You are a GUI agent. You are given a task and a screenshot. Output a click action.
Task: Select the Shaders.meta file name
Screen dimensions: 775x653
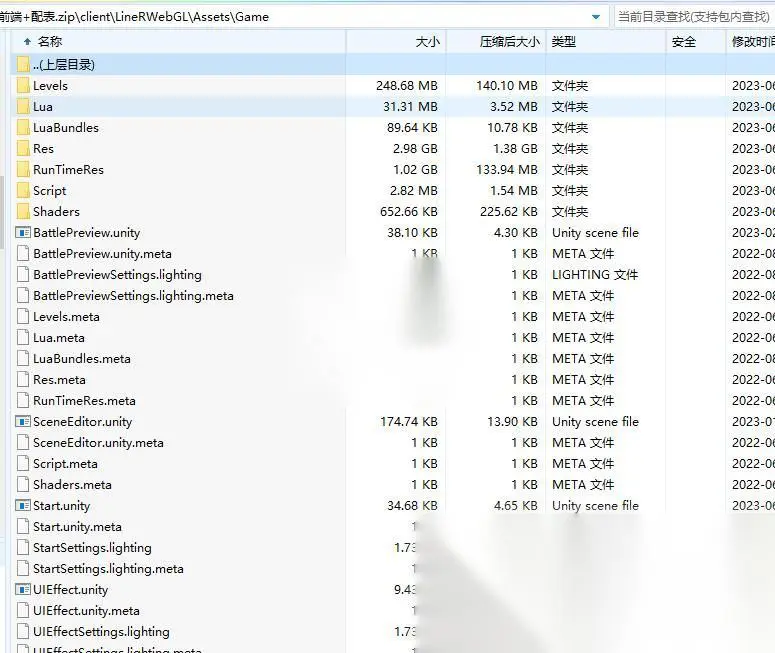click(x=72, y=485)
